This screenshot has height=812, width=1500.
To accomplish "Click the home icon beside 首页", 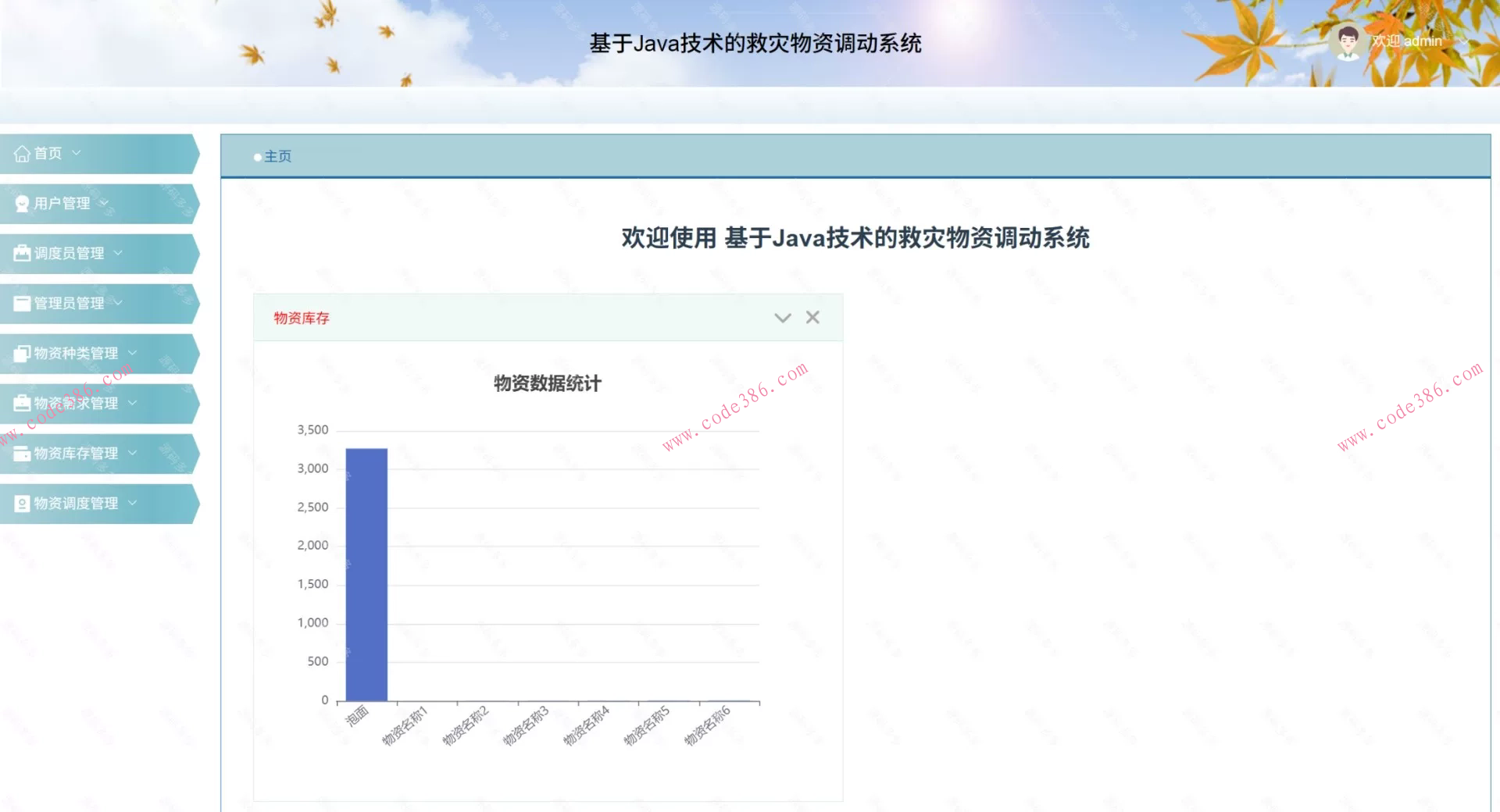I will pyautogui.click(x=22, y=154).
